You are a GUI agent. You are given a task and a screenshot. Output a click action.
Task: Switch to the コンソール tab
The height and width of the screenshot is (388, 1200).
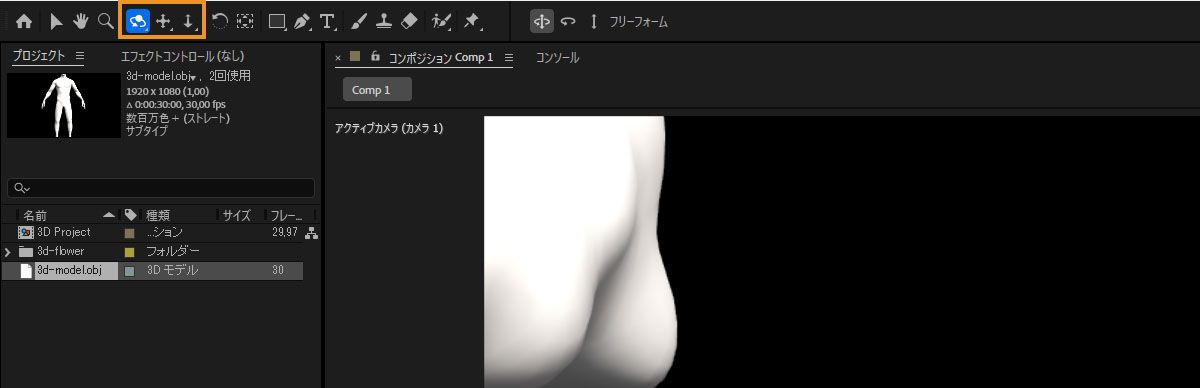[x=557, y=58]
